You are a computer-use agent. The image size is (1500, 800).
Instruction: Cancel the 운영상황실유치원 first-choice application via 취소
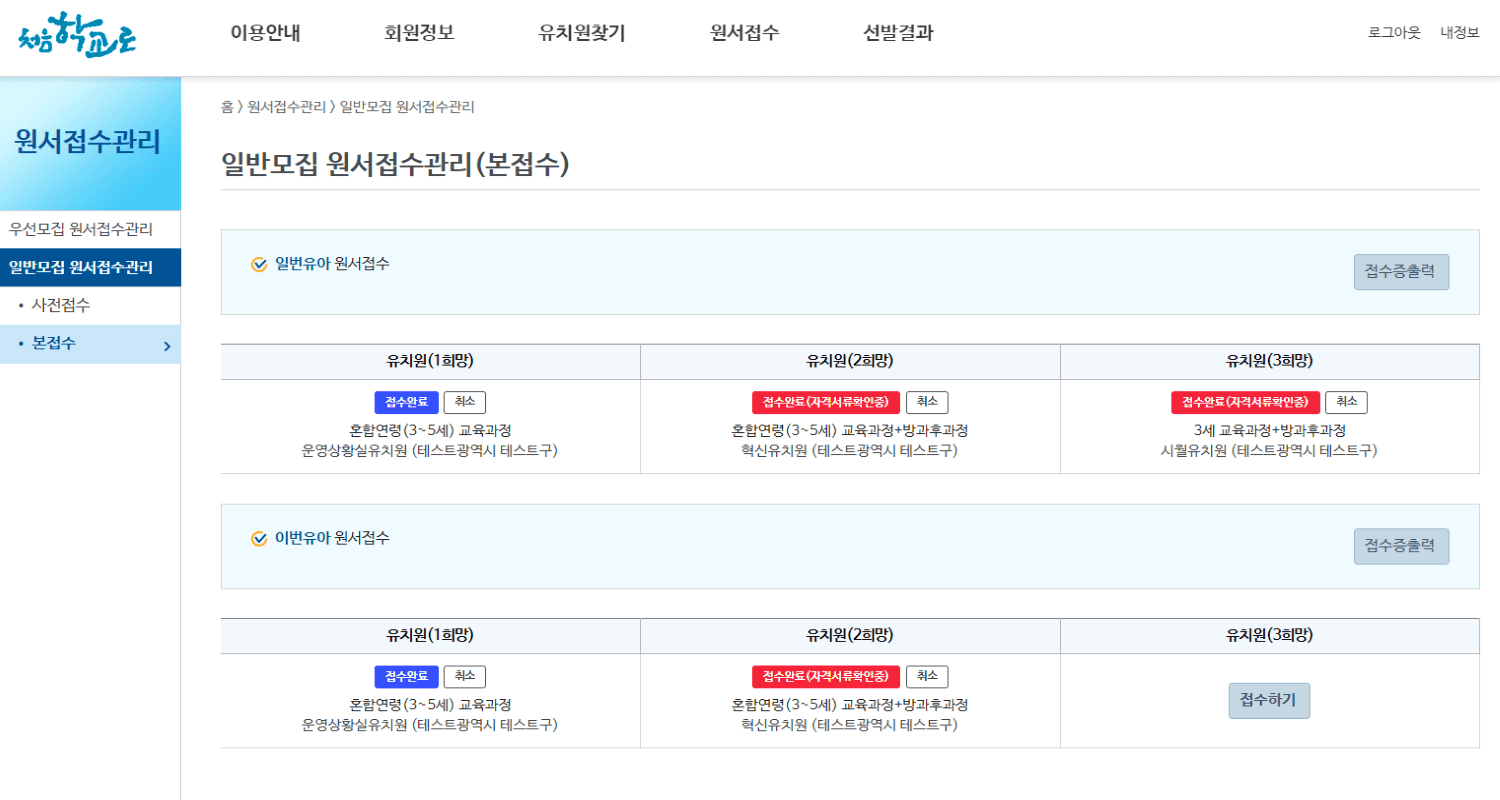coord(463,402)
